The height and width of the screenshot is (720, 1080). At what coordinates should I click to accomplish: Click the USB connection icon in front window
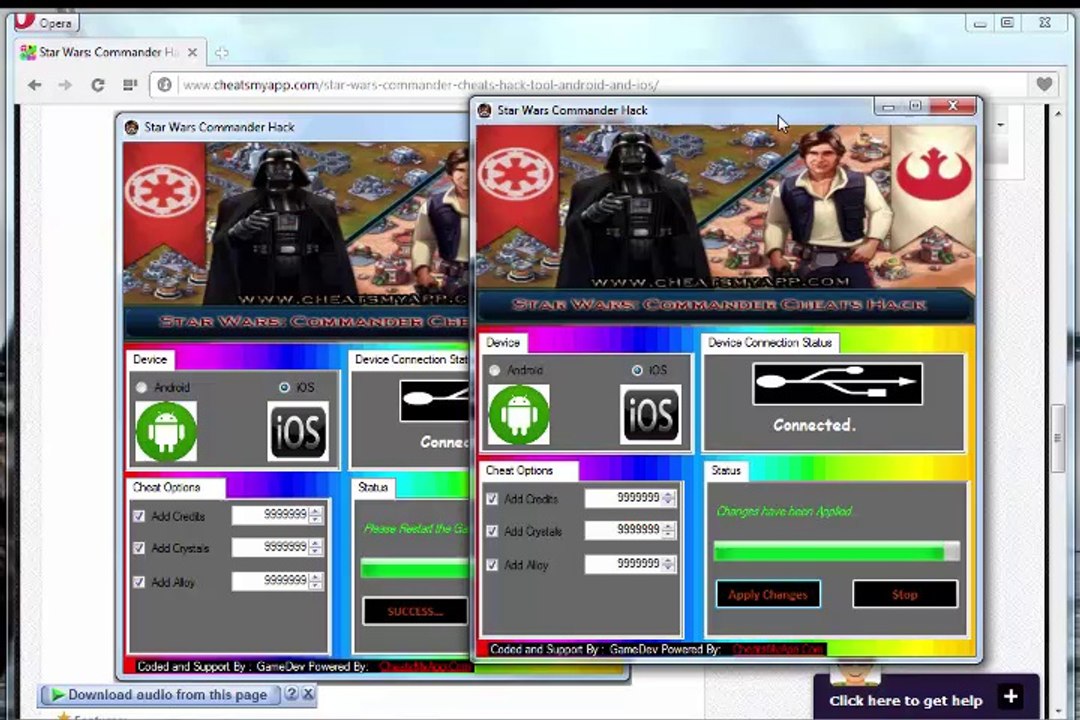(x=838, y=384)
